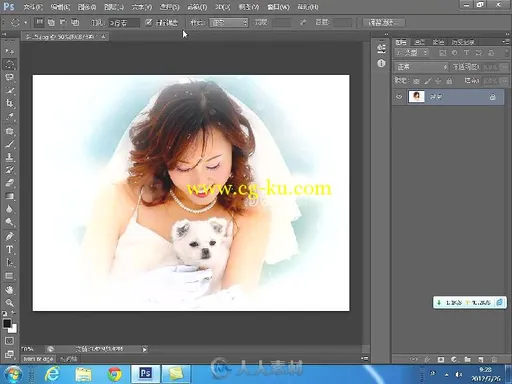Viewport: 512px width, 384px height.
Task: Click the delete layer trash icon
Action: click(x=494, y=359)
